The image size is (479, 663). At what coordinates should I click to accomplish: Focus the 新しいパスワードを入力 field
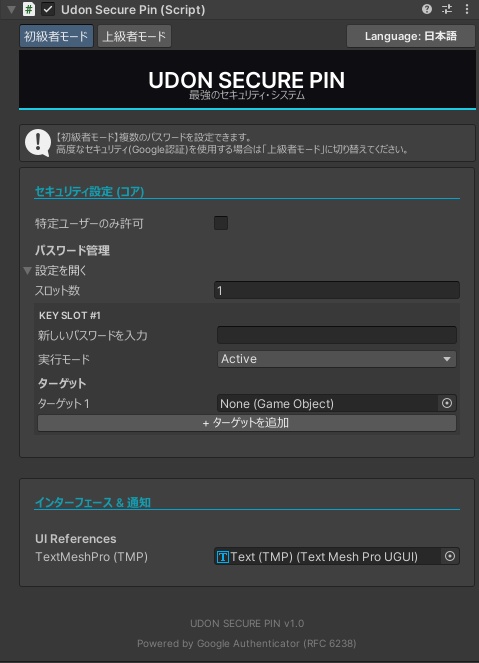[x=337, y=335]
